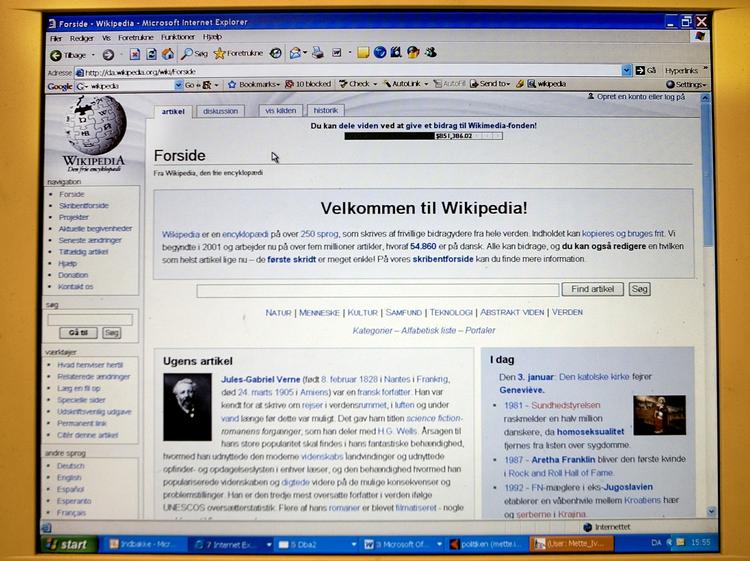Open the Rediger menu

point(81,38)
